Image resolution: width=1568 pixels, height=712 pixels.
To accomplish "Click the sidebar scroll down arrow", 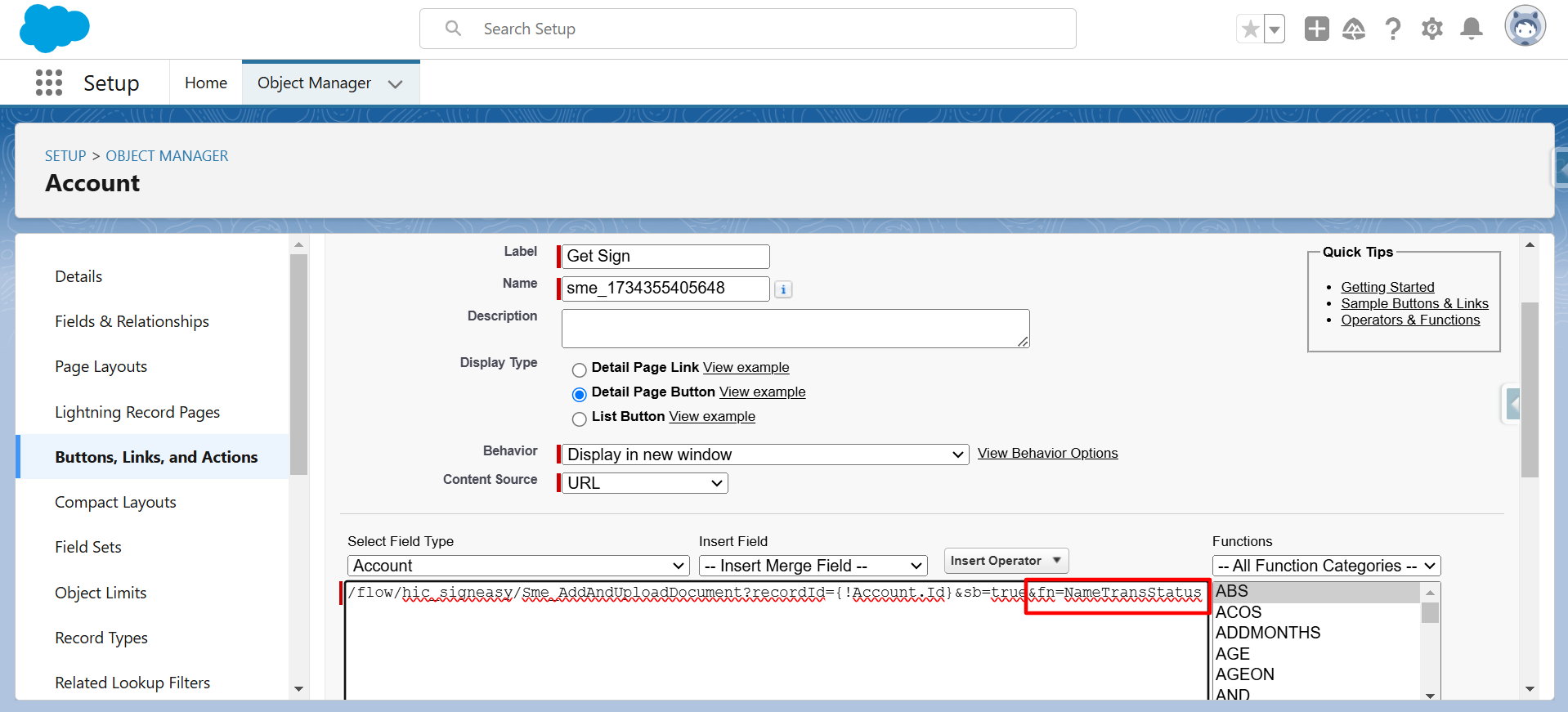I will point(298,689).
